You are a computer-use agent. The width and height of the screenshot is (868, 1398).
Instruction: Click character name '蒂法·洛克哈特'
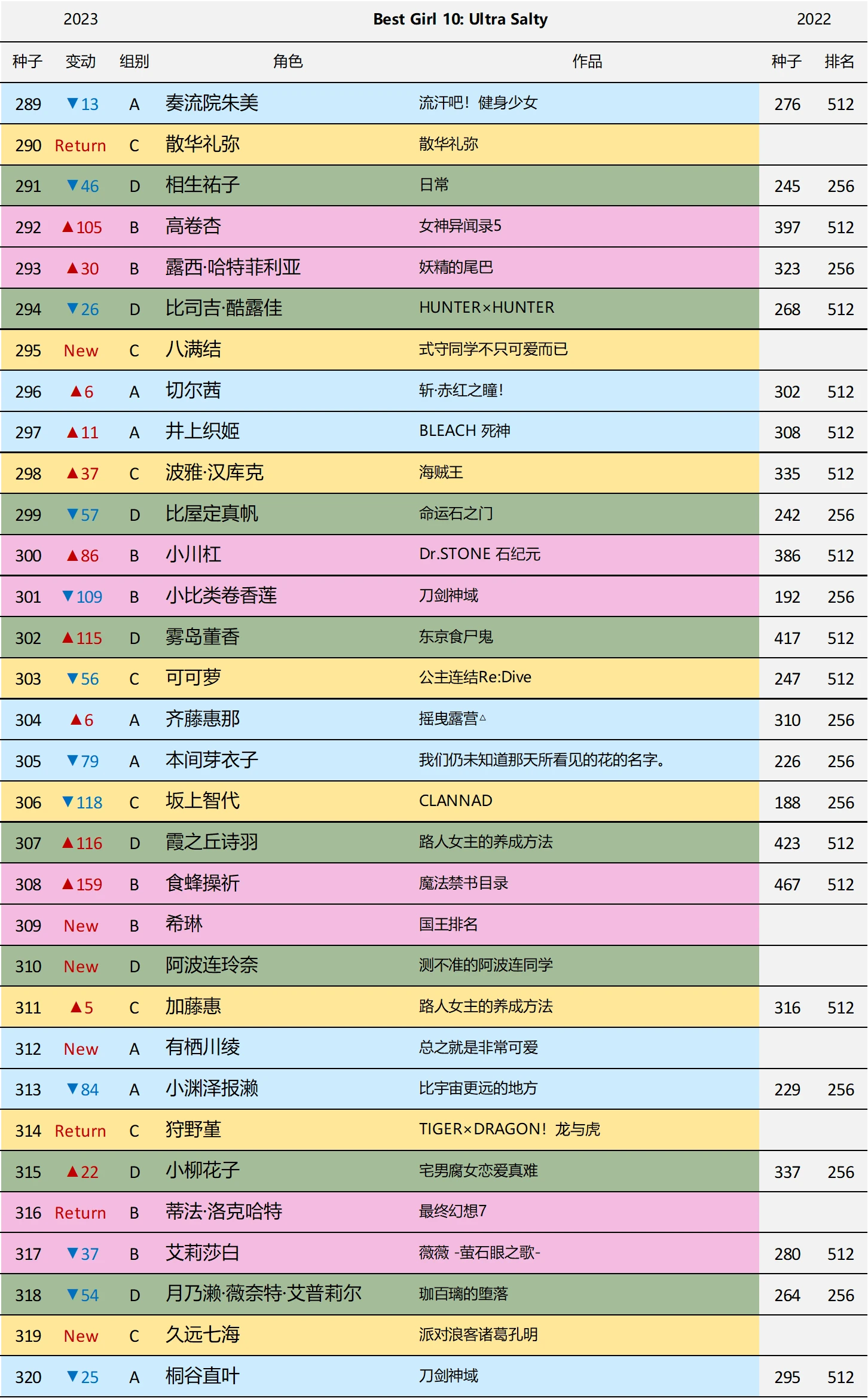pyautogui.click(x=224, y=1211)
